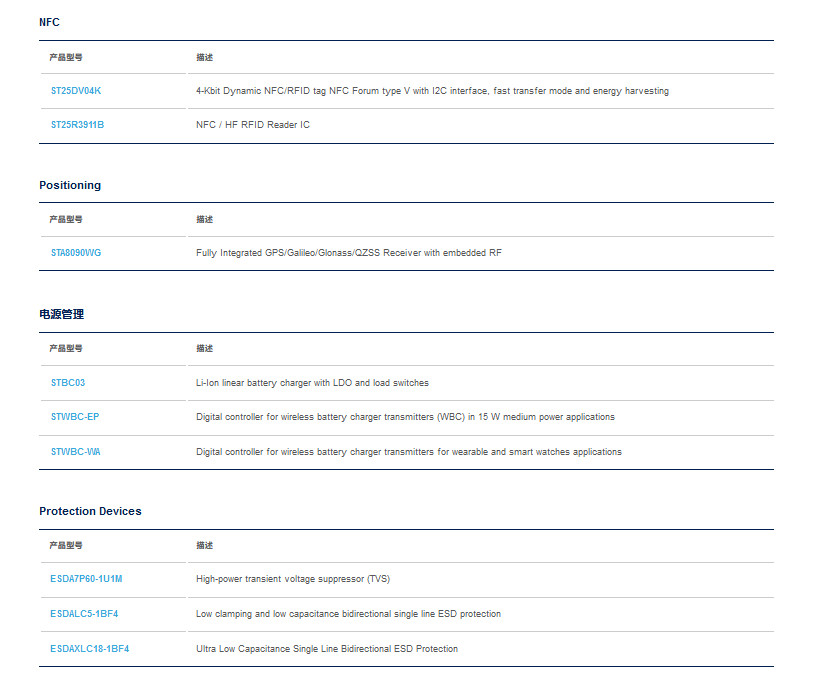The width and height of the screenshot is (819, 686).
Task: Open the STWBC-EP product link
Action: coord(75,417)
